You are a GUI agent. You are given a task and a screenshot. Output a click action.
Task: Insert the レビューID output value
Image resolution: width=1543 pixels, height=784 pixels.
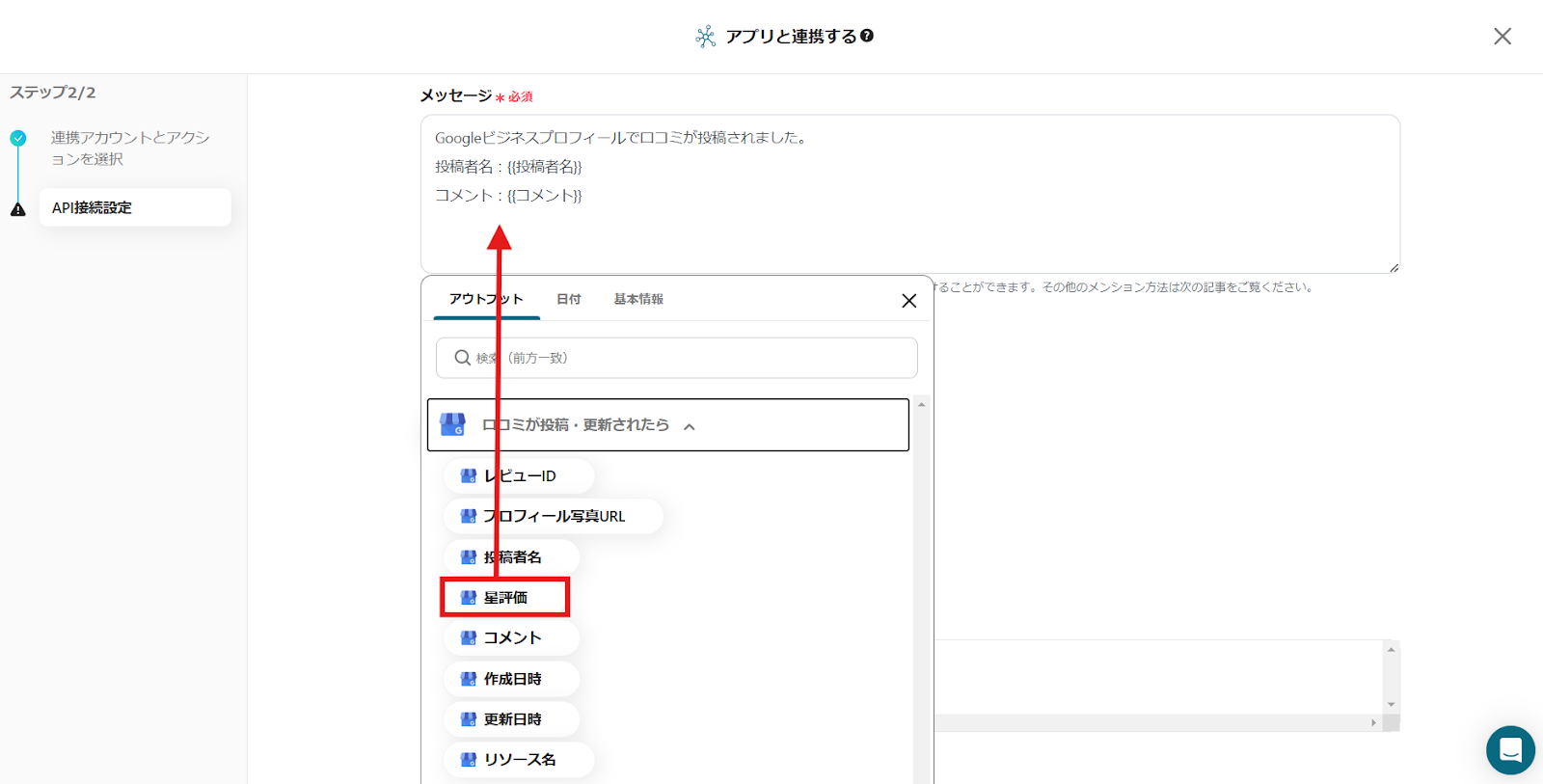point(519,475)
